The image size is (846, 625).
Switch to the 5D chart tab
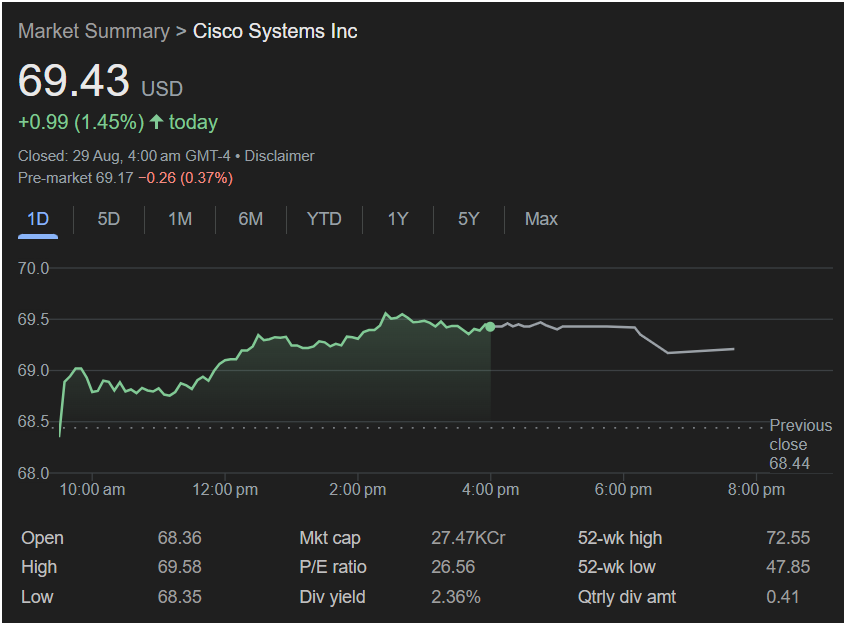pyautogui.click(x=109, y=219)
